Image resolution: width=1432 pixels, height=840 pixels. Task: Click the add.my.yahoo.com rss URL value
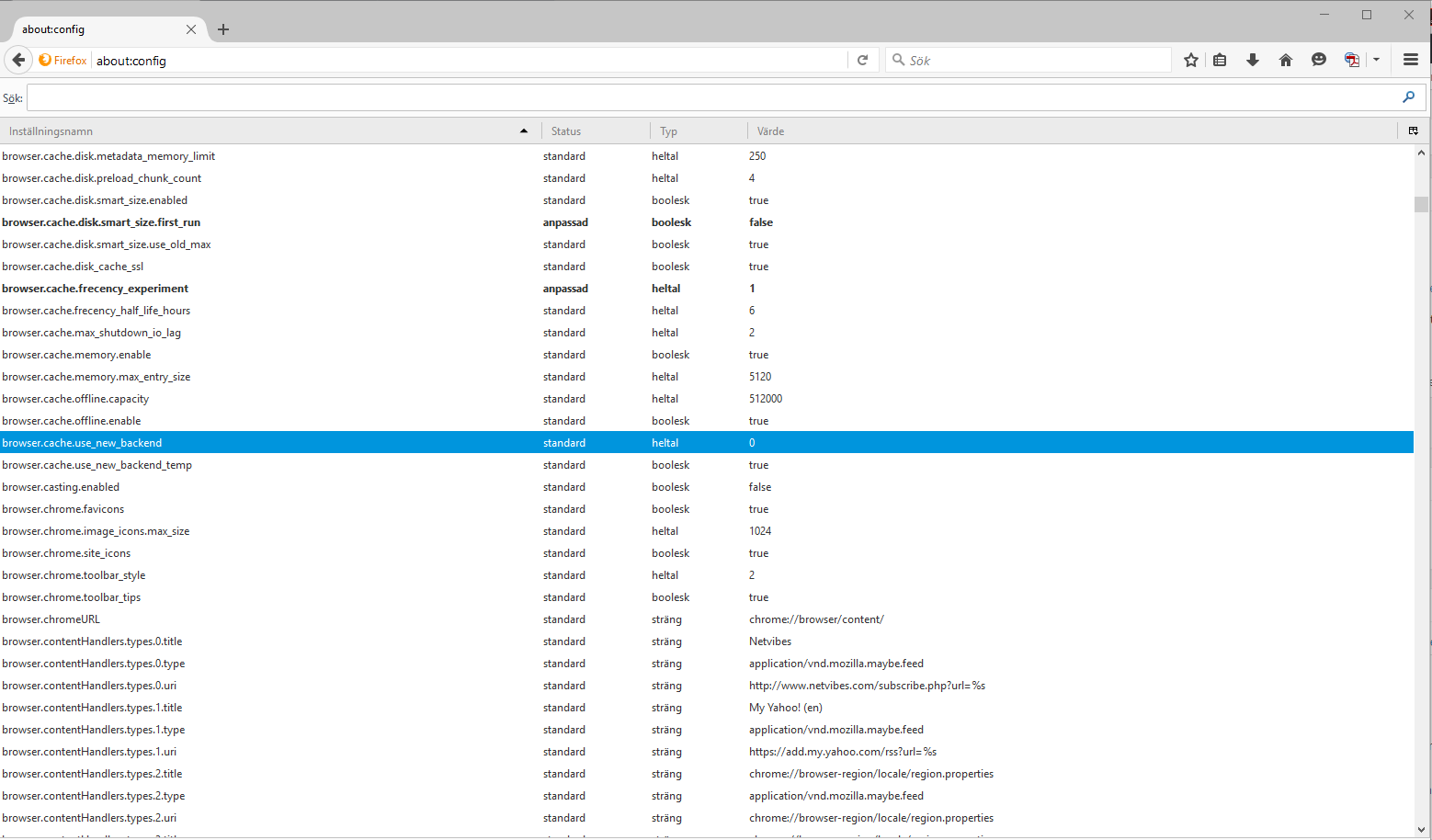pyautogui.click(x=843, y=752)
